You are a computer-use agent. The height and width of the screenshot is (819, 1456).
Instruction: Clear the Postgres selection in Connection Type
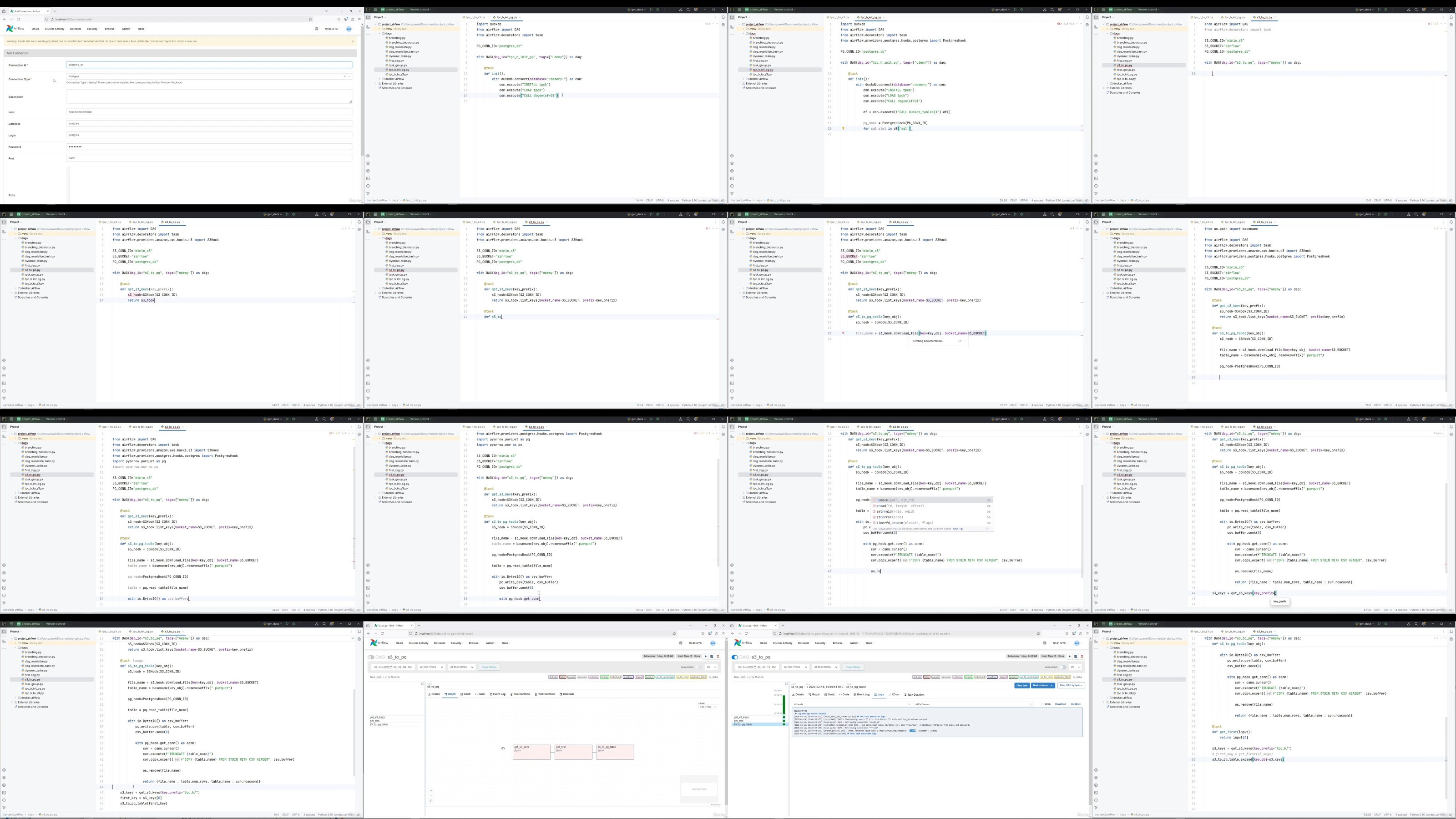(345, 76)
